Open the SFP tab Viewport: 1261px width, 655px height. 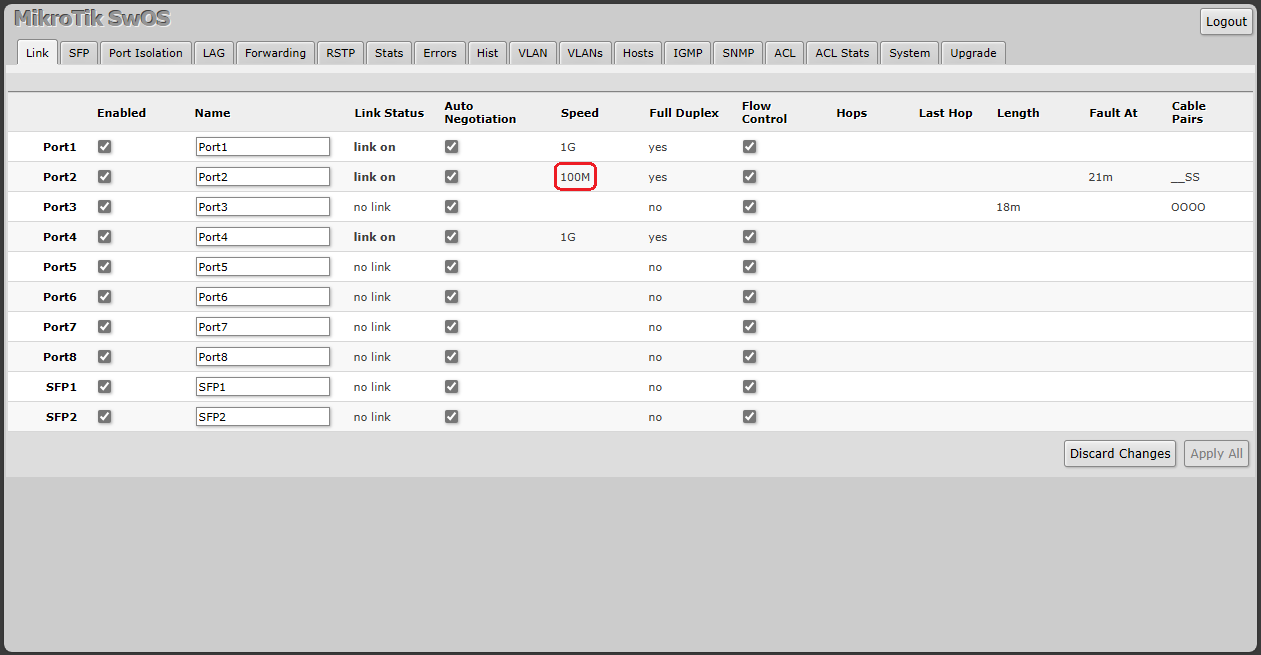tap(79, 53)
